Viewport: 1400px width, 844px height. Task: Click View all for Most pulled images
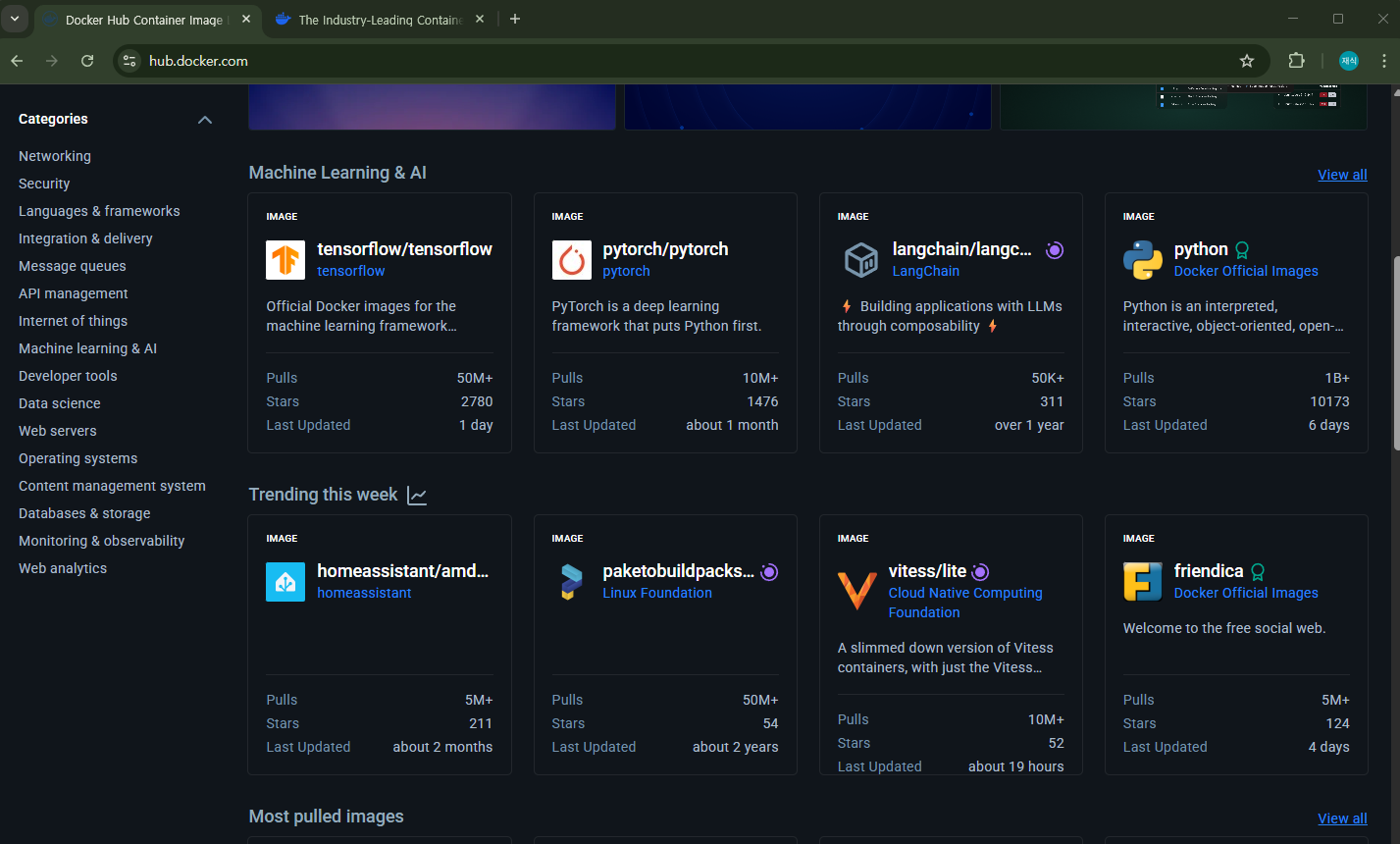click(x=1342, y=818)
